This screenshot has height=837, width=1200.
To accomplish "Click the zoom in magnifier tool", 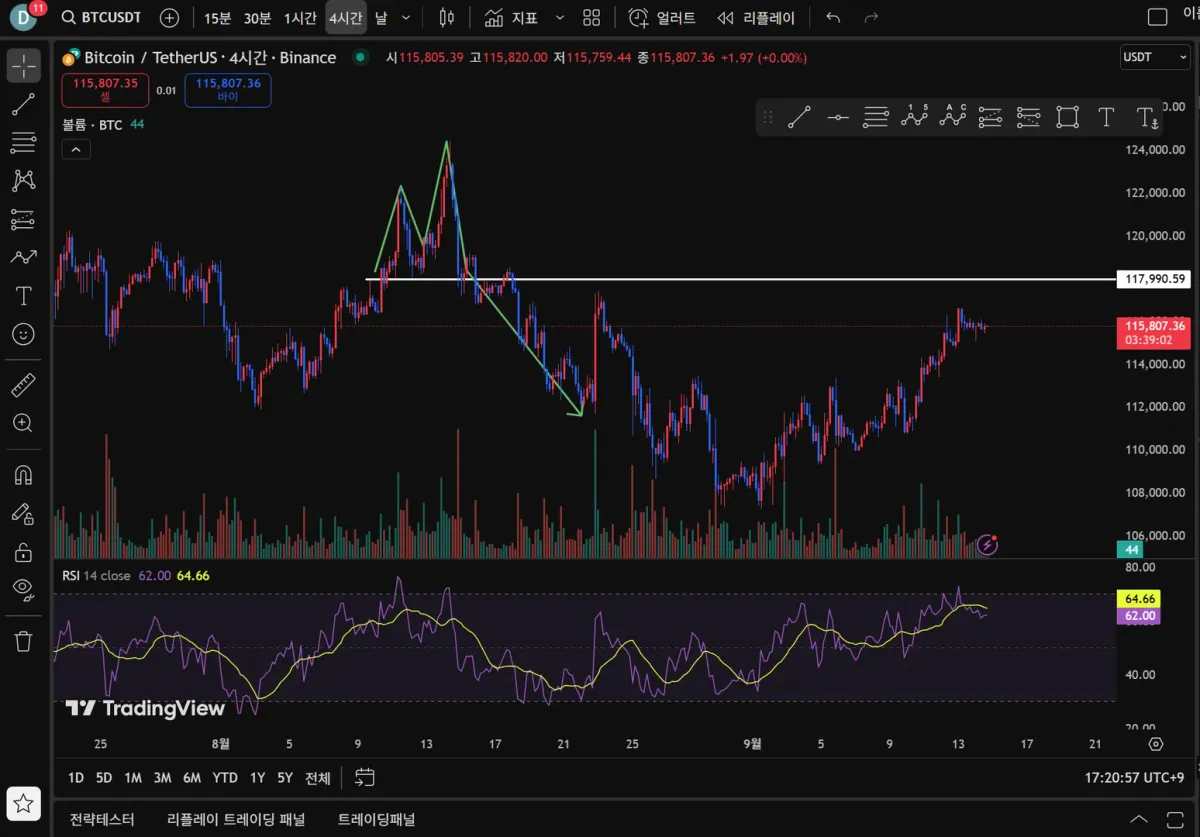I will pos(23,423).
